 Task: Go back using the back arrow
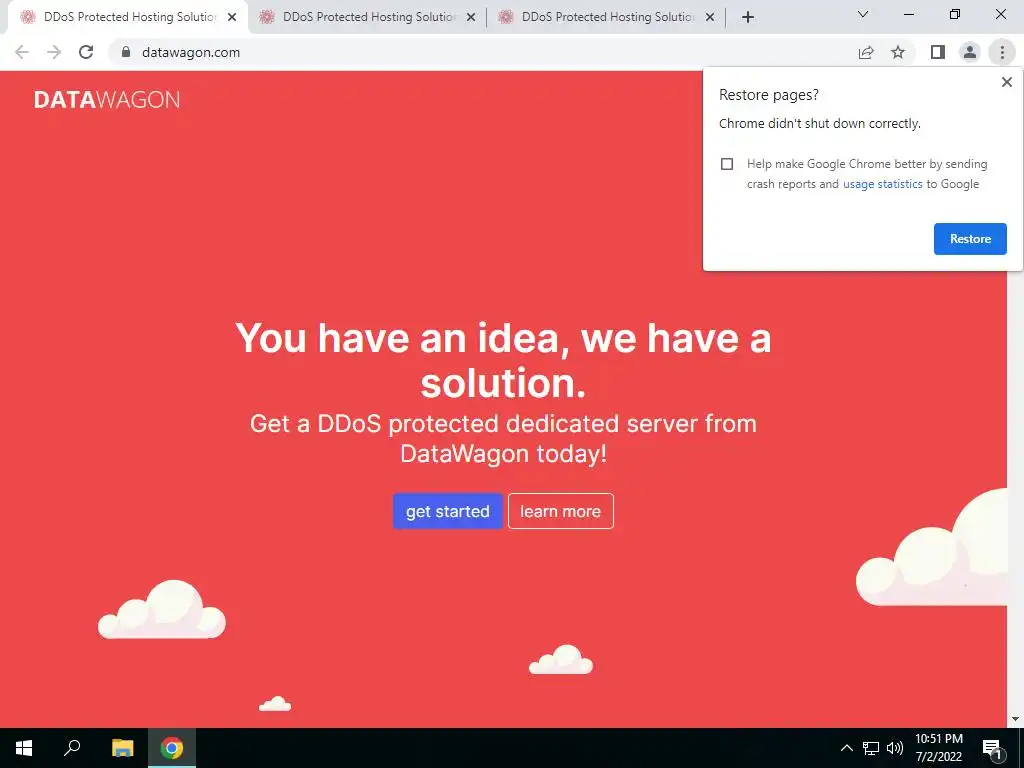pyautogui.click(x=22, y=52)
